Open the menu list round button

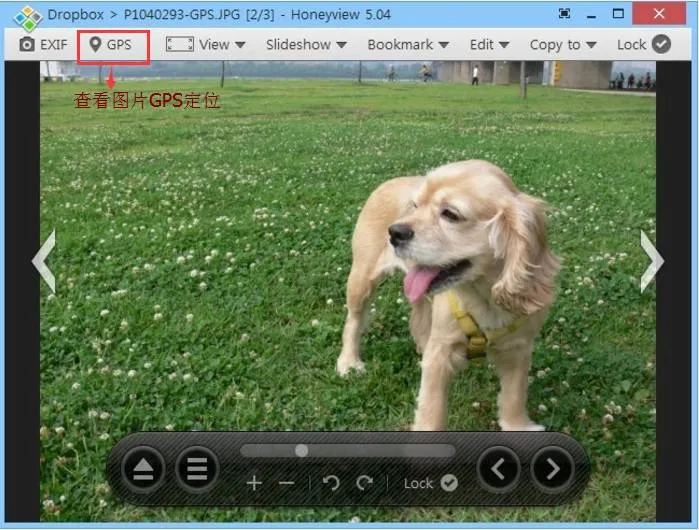(x=197, y=469)
